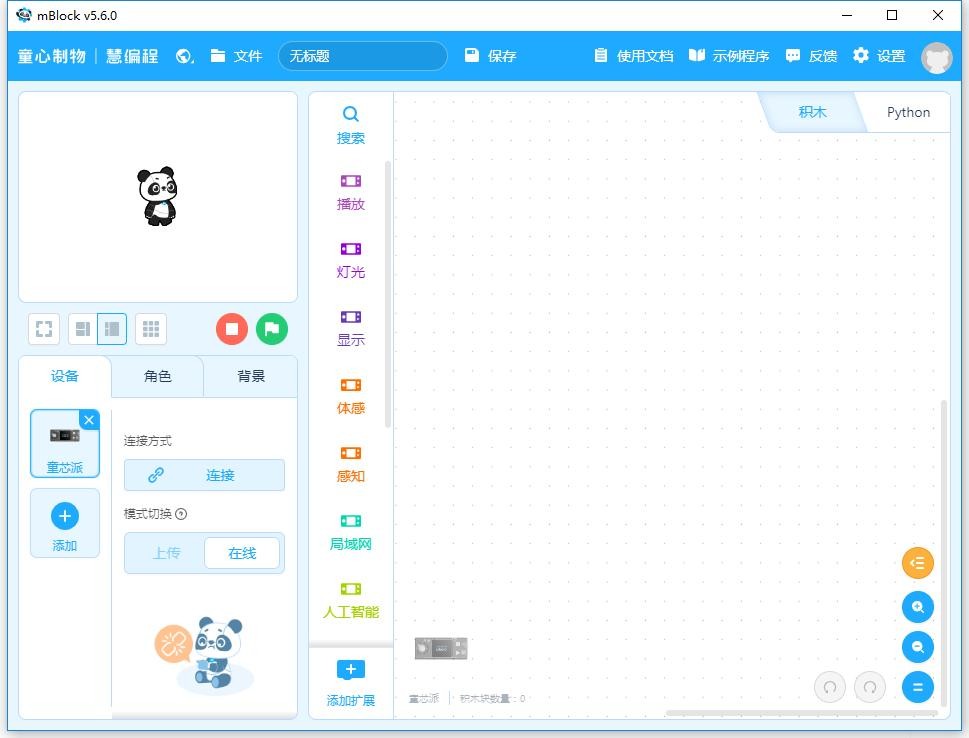Zoom out the workspace

click(917, 647)
